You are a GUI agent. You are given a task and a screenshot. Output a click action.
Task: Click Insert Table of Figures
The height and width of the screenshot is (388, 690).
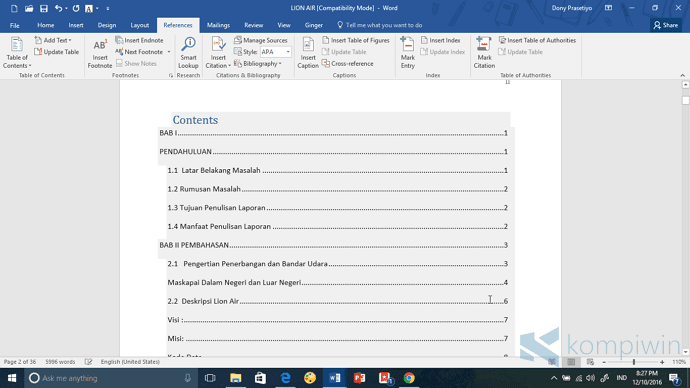pyautogui.click(x=356, y=40)
